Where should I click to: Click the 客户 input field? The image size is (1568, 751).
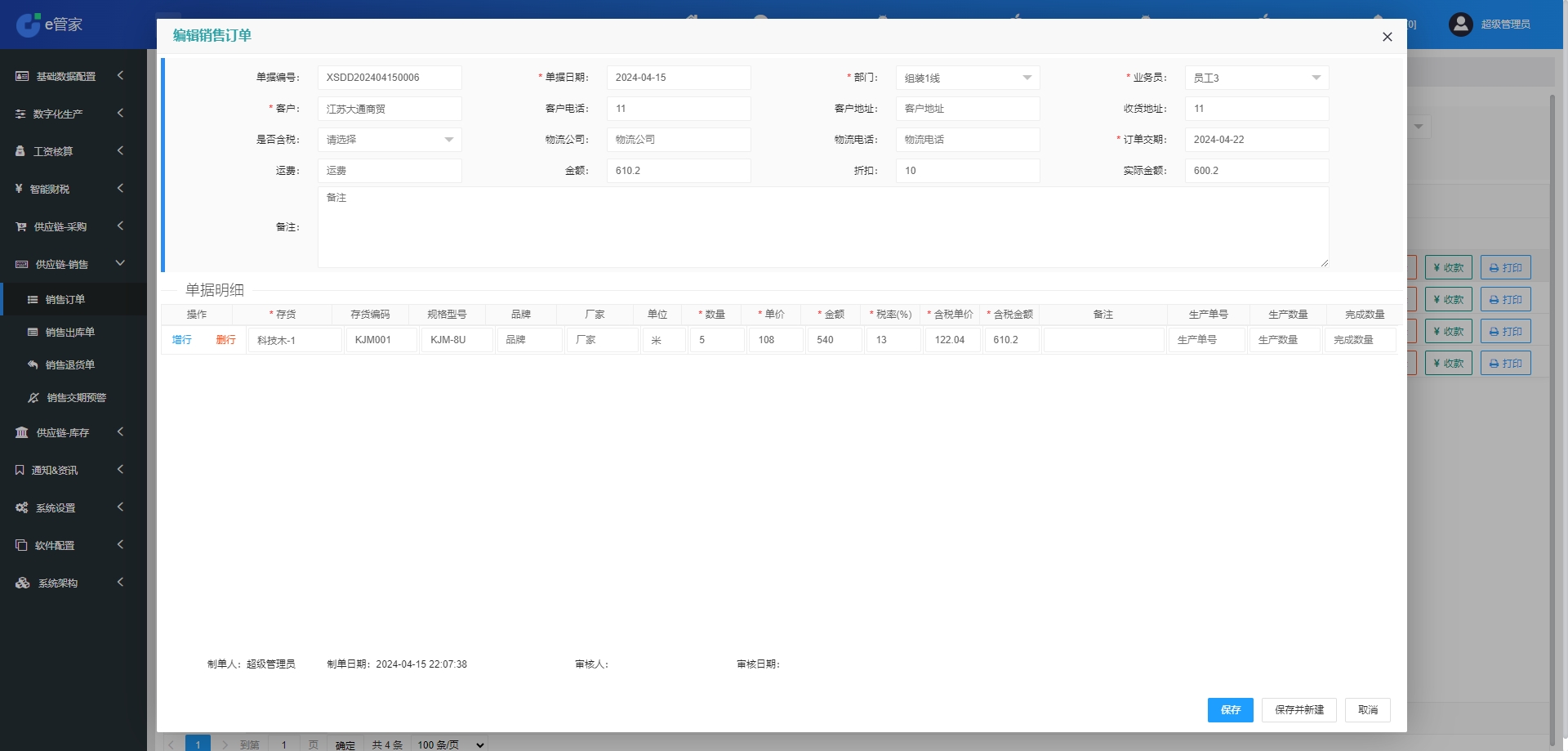[x=390, y=109]
